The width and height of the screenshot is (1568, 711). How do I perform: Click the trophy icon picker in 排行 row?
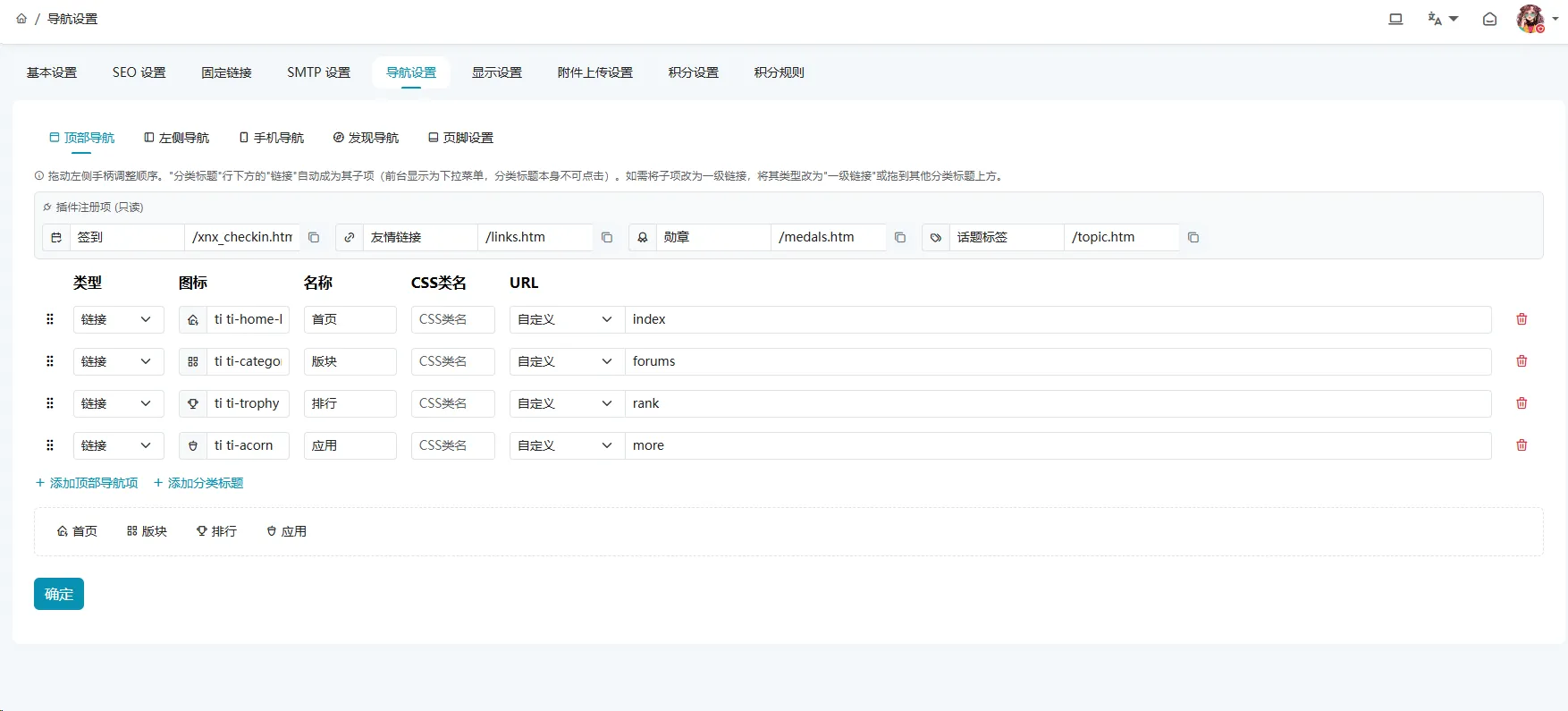(193, 403)
